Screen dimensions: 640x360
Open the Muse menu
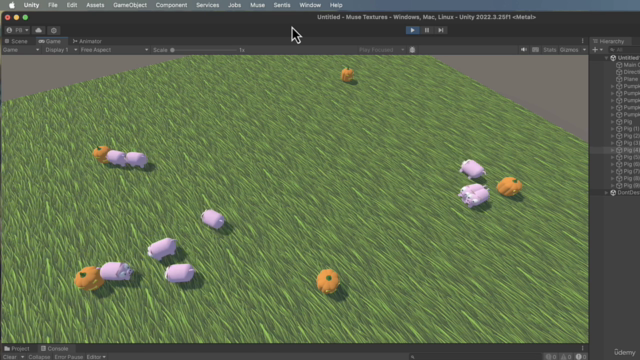coord(257,5)
